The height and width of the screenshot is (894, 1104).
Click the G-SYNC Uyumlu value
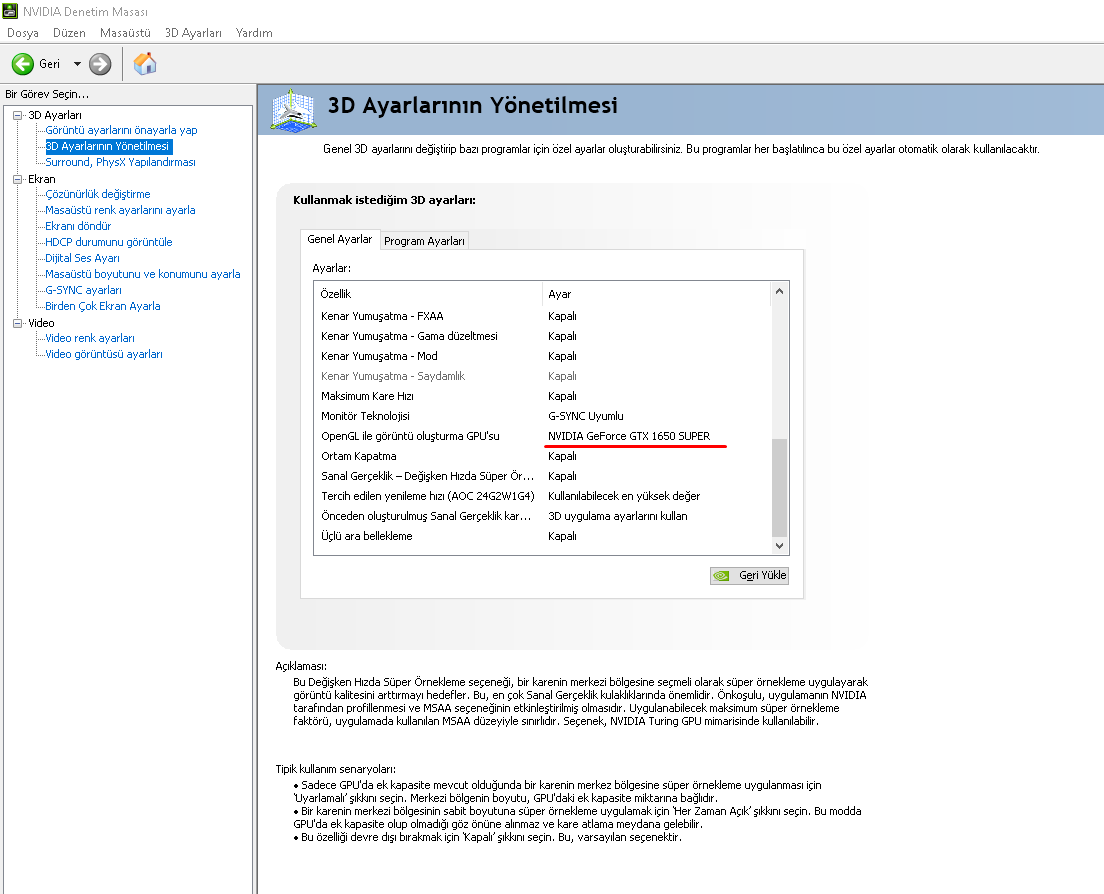(586, 417)
